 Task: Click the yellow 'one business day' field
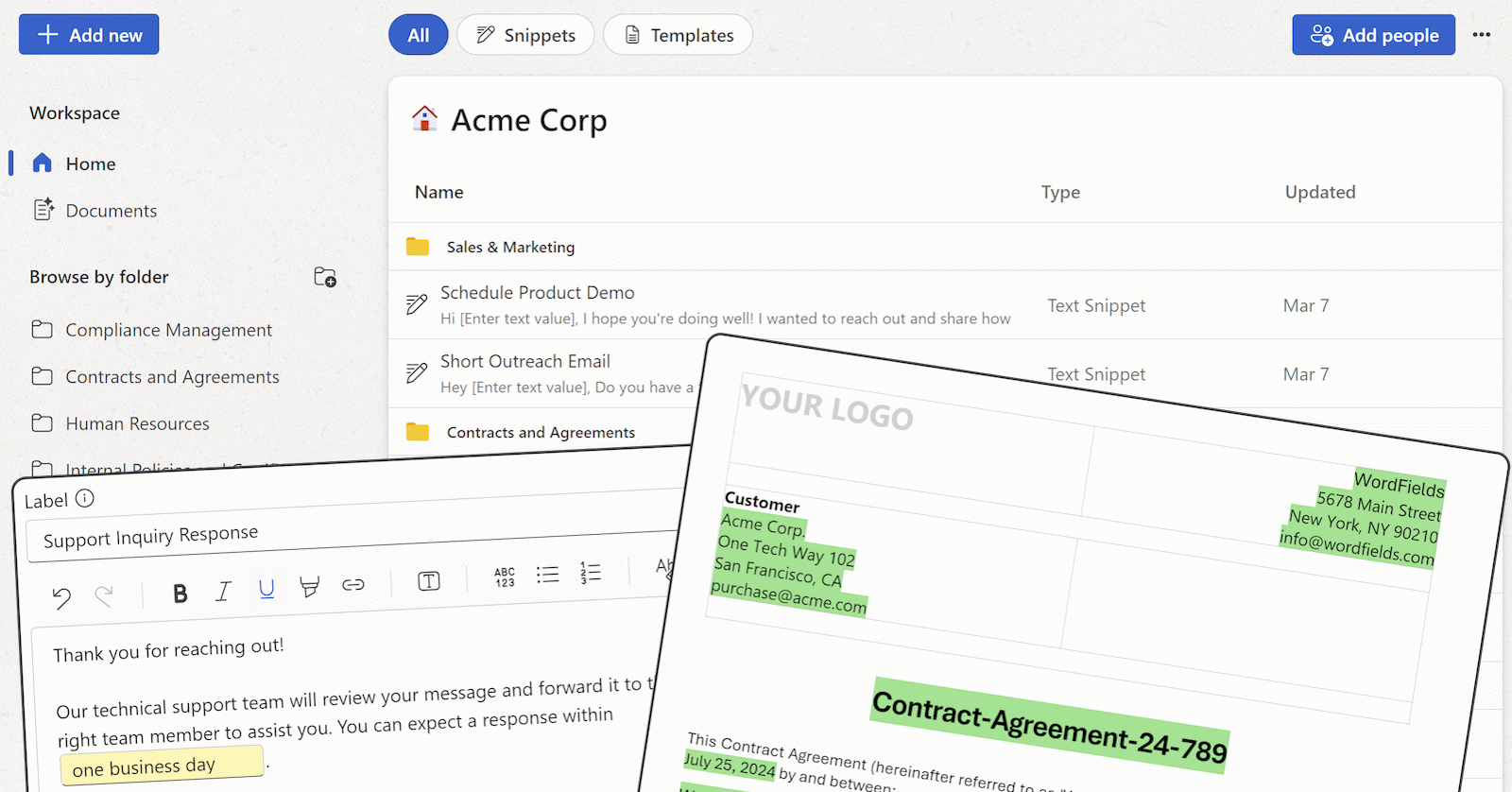pyautogui.click(x=162, y=766)
